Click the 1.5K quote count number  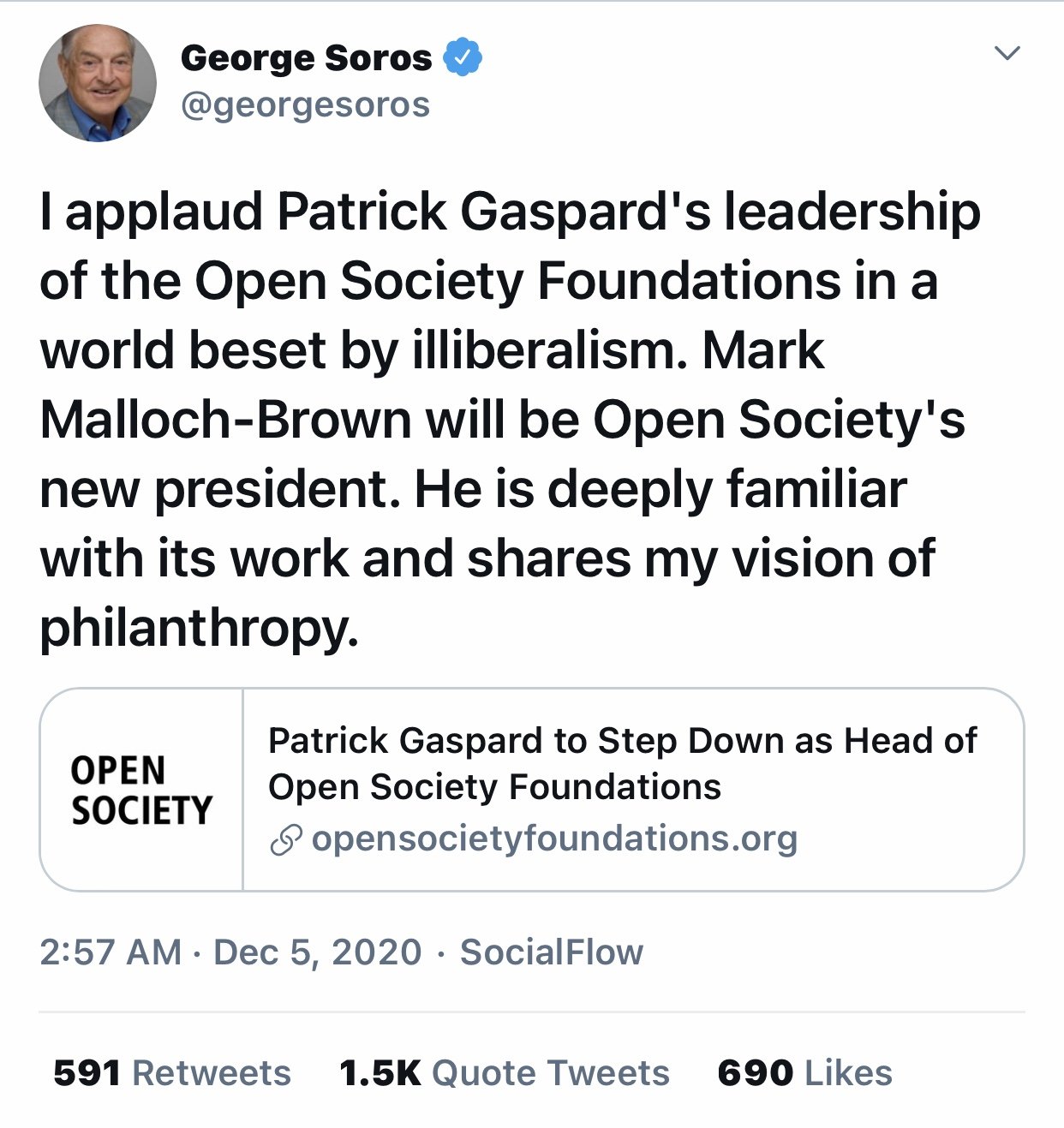click(380, 1073)
